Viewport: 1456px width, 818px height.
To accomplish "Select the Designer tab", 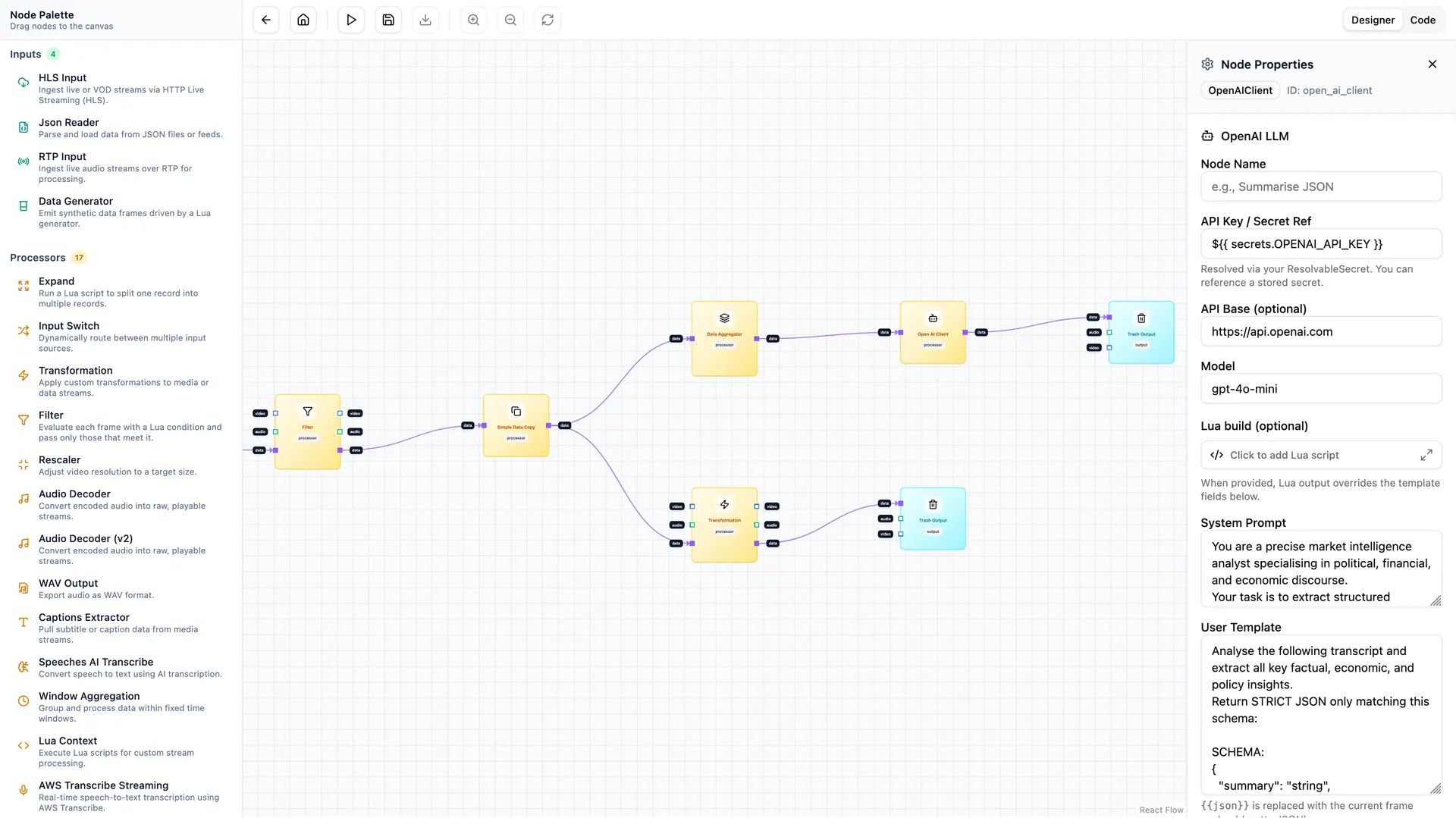I will pyautogui.click(x=1373, y=20).
